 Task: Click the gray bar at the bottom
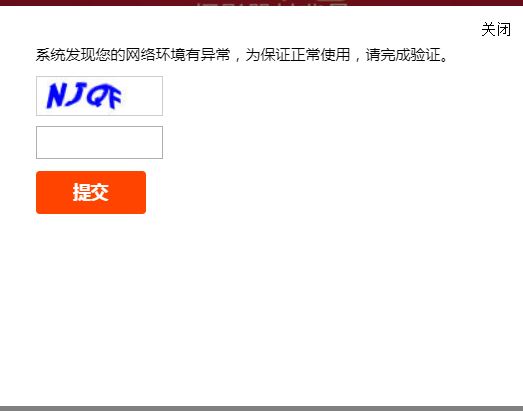tap(262, 408)
